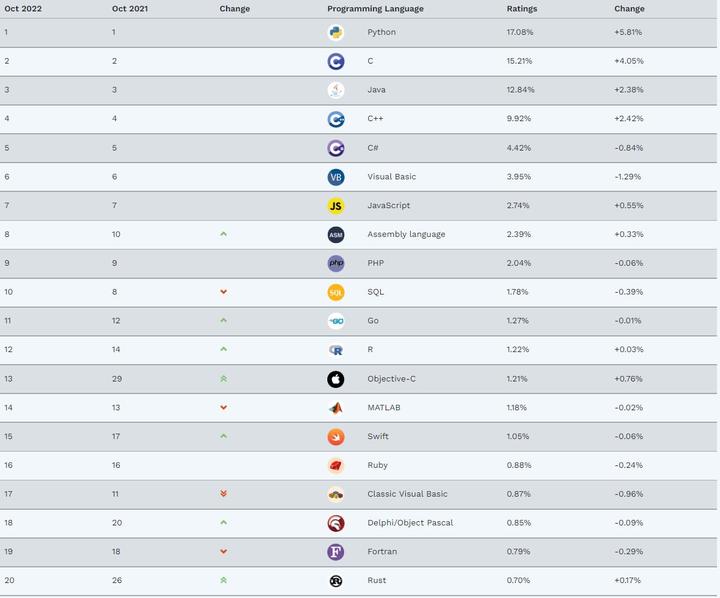Click the double-down arrow for Classic Visual Basic
This screenshot has height=598, width=720.
[x=223, y=494]
